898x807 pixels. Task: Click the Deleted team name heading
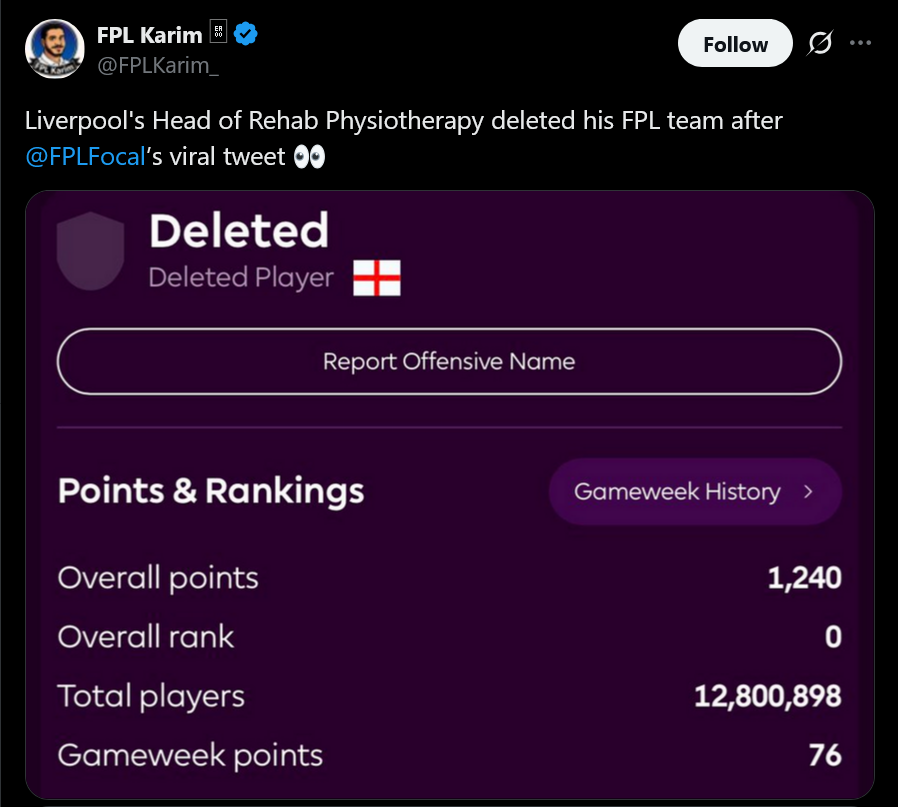pos(238,231)
